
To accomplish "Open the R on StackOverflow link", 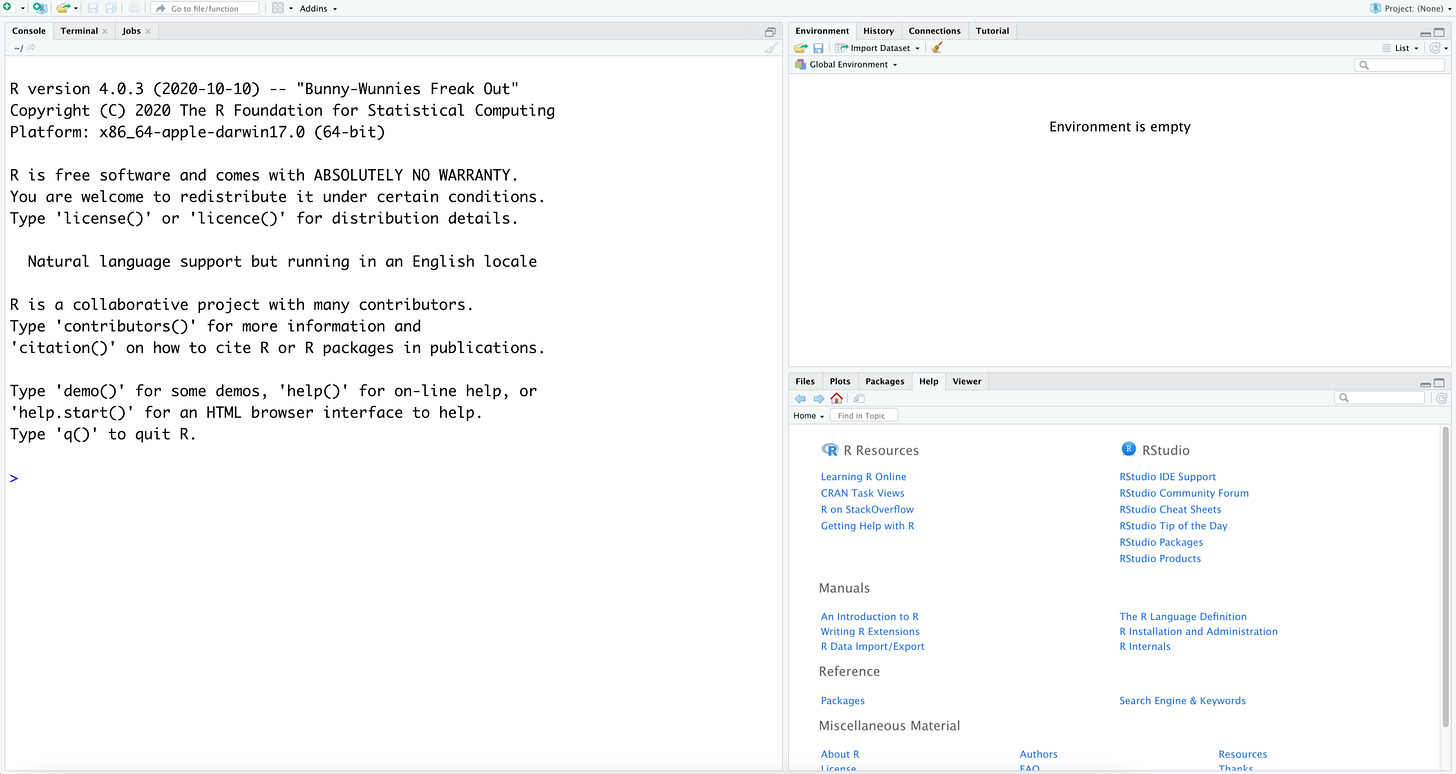I will [x=867, y=509].
